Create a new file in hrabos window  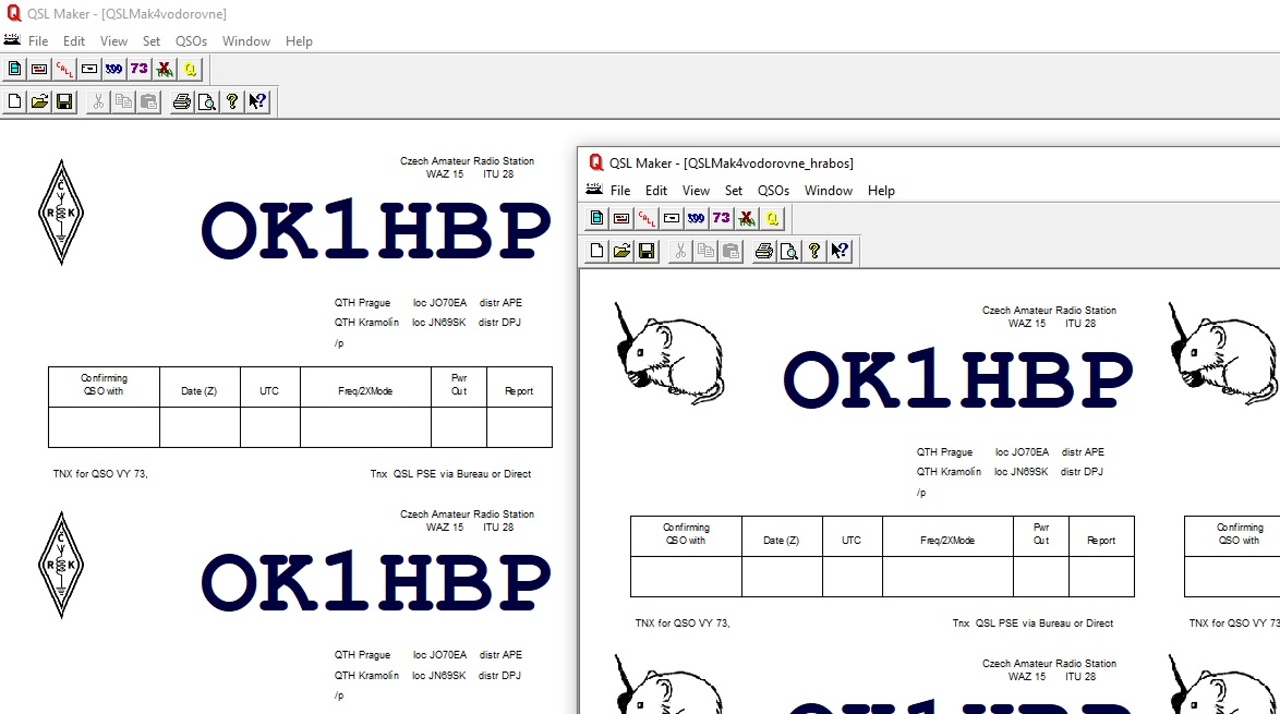click(597, 250)
